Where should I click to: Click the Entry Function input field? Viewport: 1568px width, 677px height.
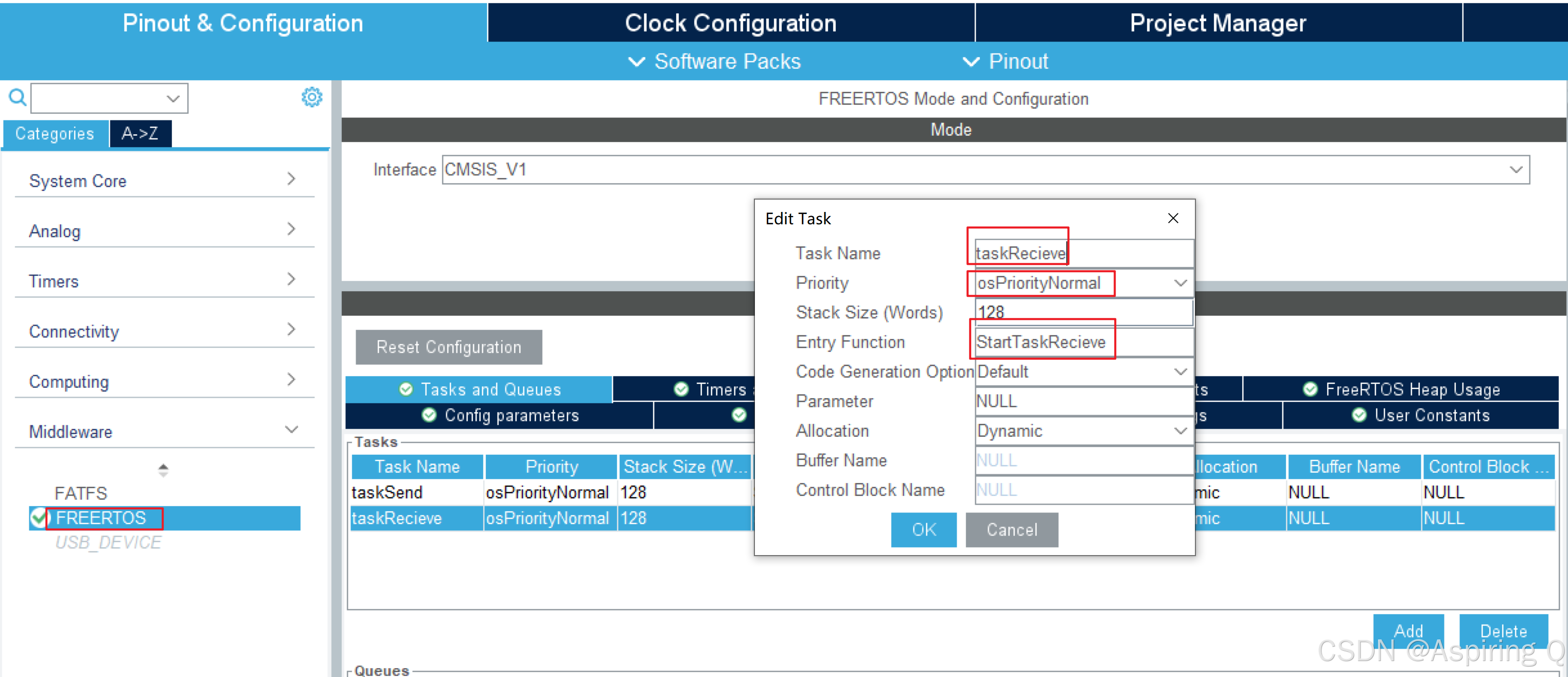point(1083,342)
